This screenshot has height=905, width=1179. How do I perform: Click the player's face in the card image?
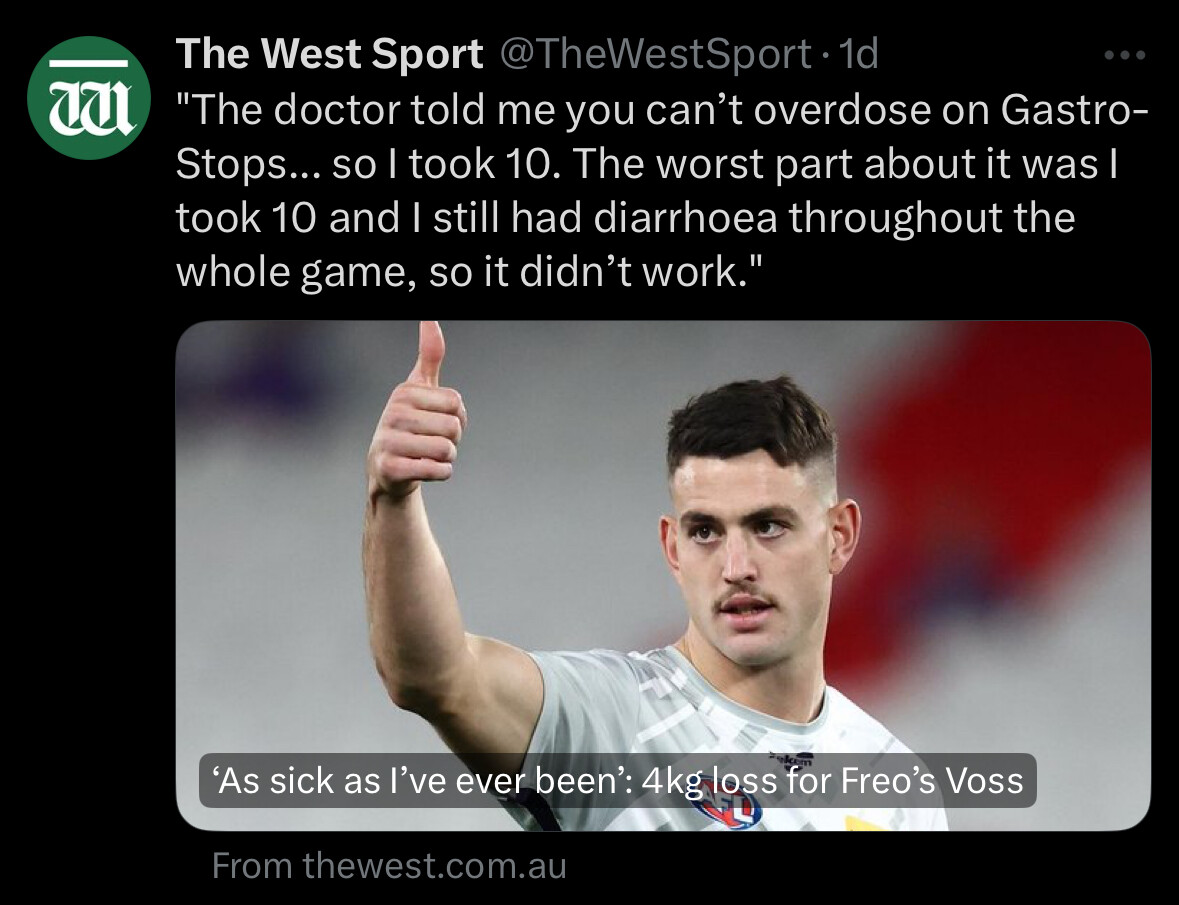pyautogui.click(x=752, y=556)
